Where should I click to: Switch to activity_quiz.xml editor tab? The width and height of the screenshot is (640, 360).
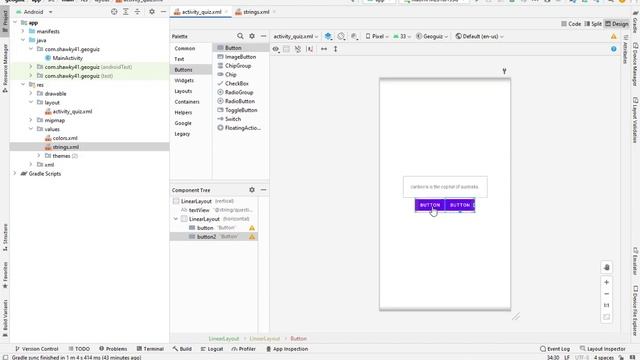(x=201, y=12)
